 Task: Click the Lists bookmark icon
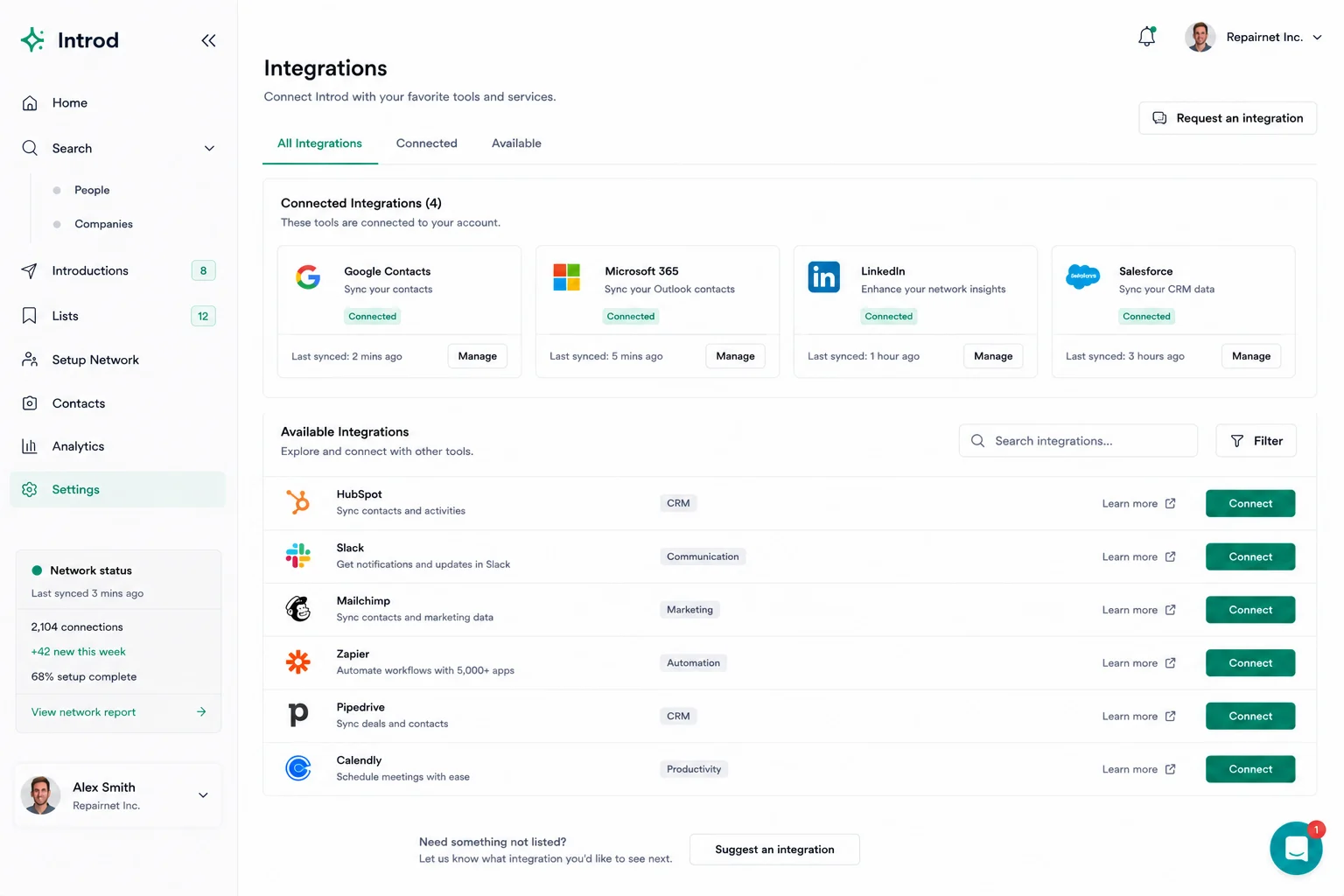pyautogui.click(x=30, y=316)
